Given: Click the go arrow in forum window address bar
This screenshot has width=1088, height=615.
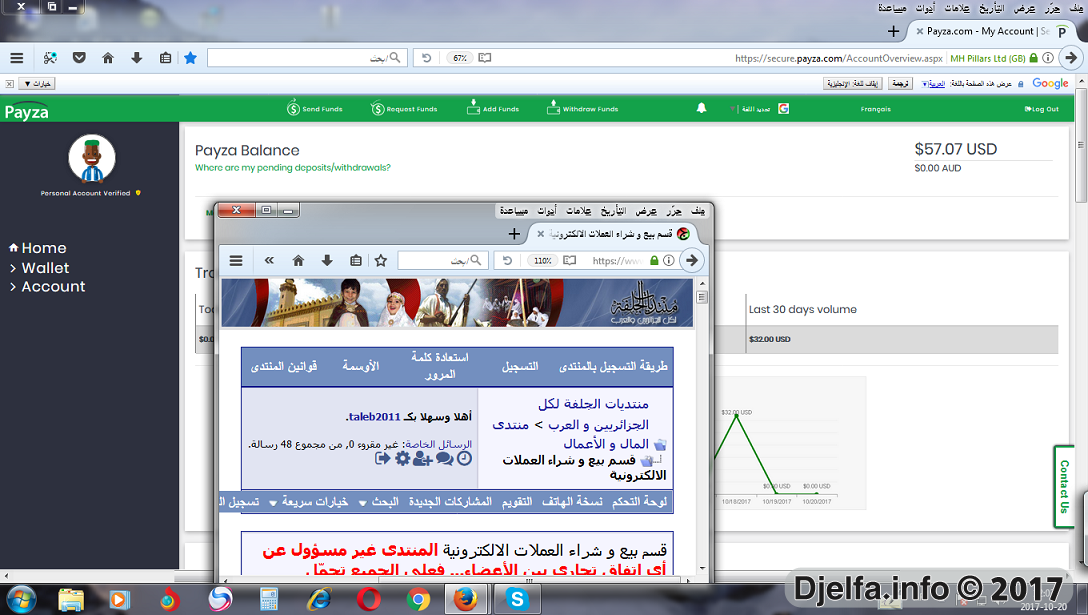Looking at the screenshot, I should [692, 261].
